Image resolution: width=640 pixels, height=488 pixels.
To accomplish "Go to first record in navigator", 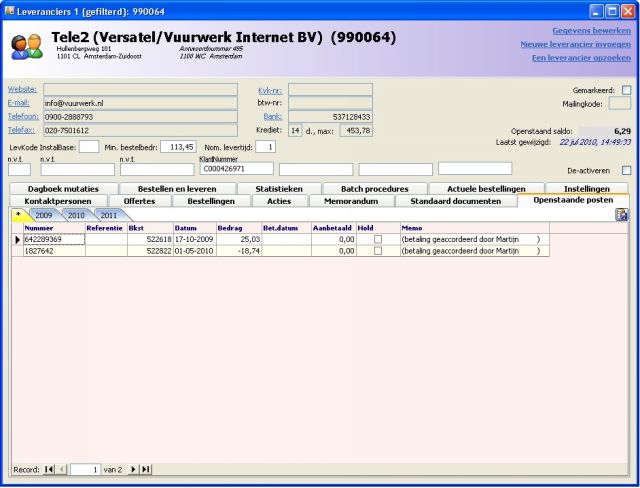I will (x=49, y=469).
